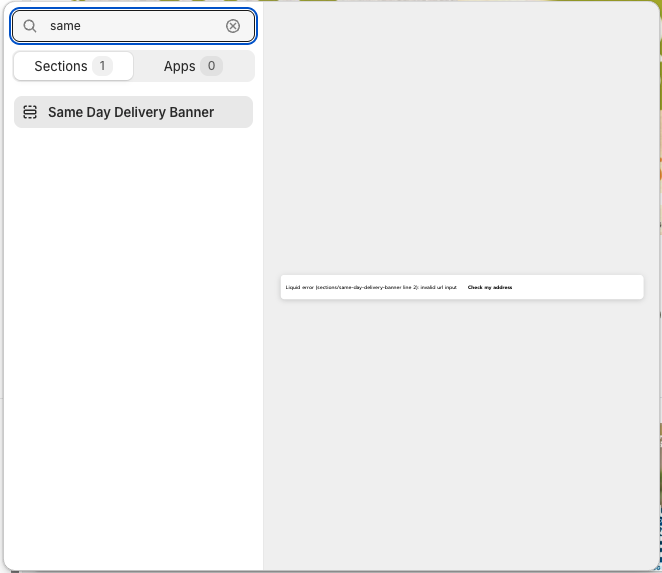The image size is (662, 573).
Task: Click the word "same" in the search box
Action: (65, 26)
